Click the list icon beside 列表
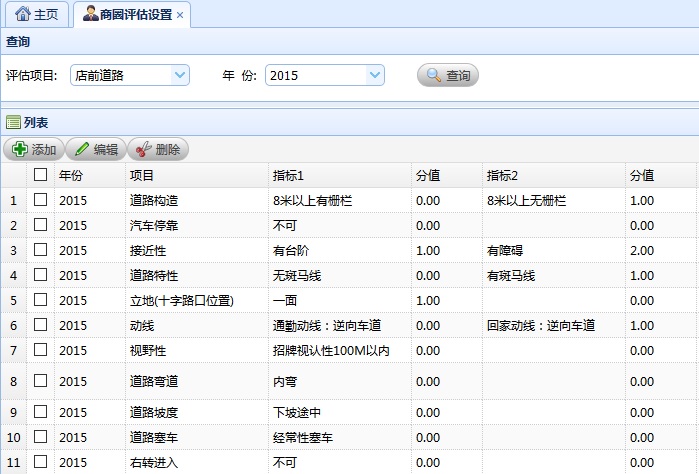The image size is (699, 474). click(13, 122)
